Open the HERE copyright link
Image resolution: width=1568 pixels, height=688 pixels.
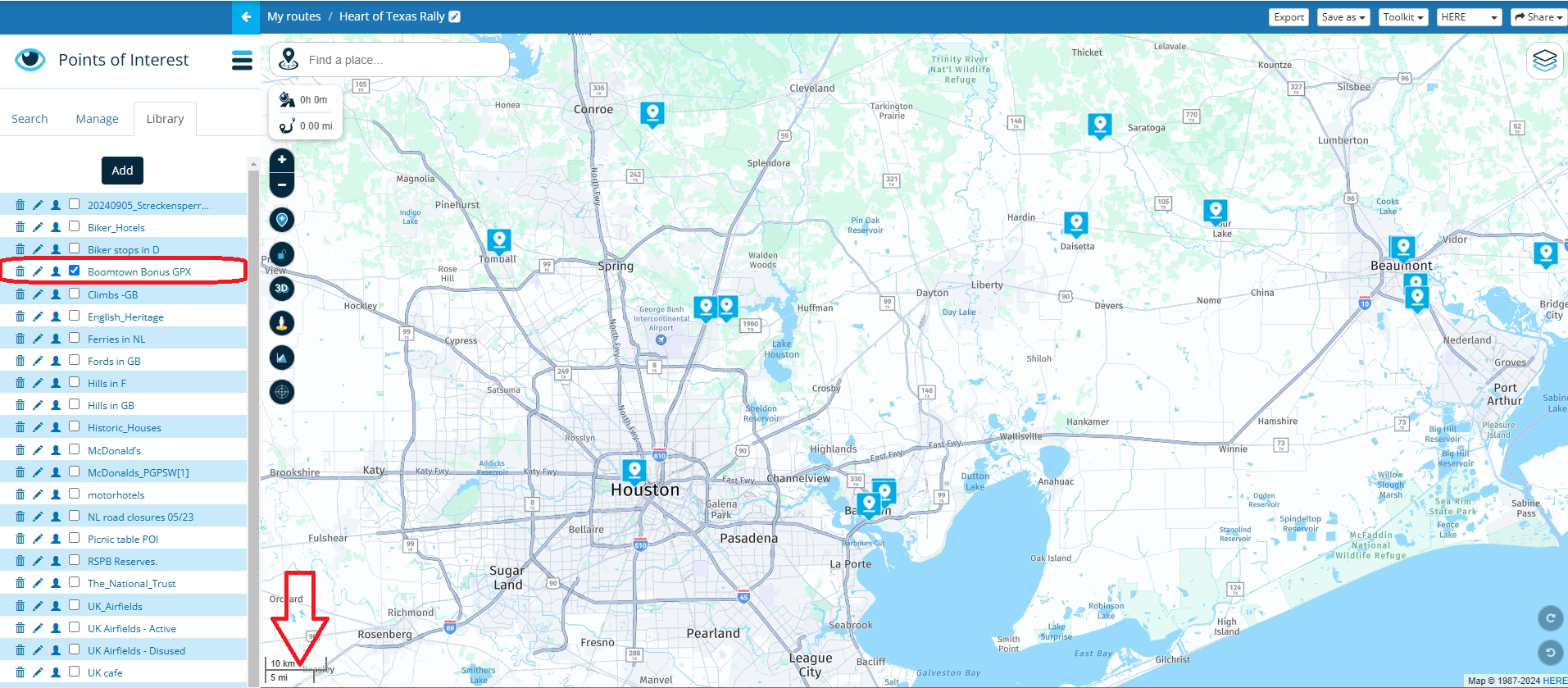(1555, 681)
